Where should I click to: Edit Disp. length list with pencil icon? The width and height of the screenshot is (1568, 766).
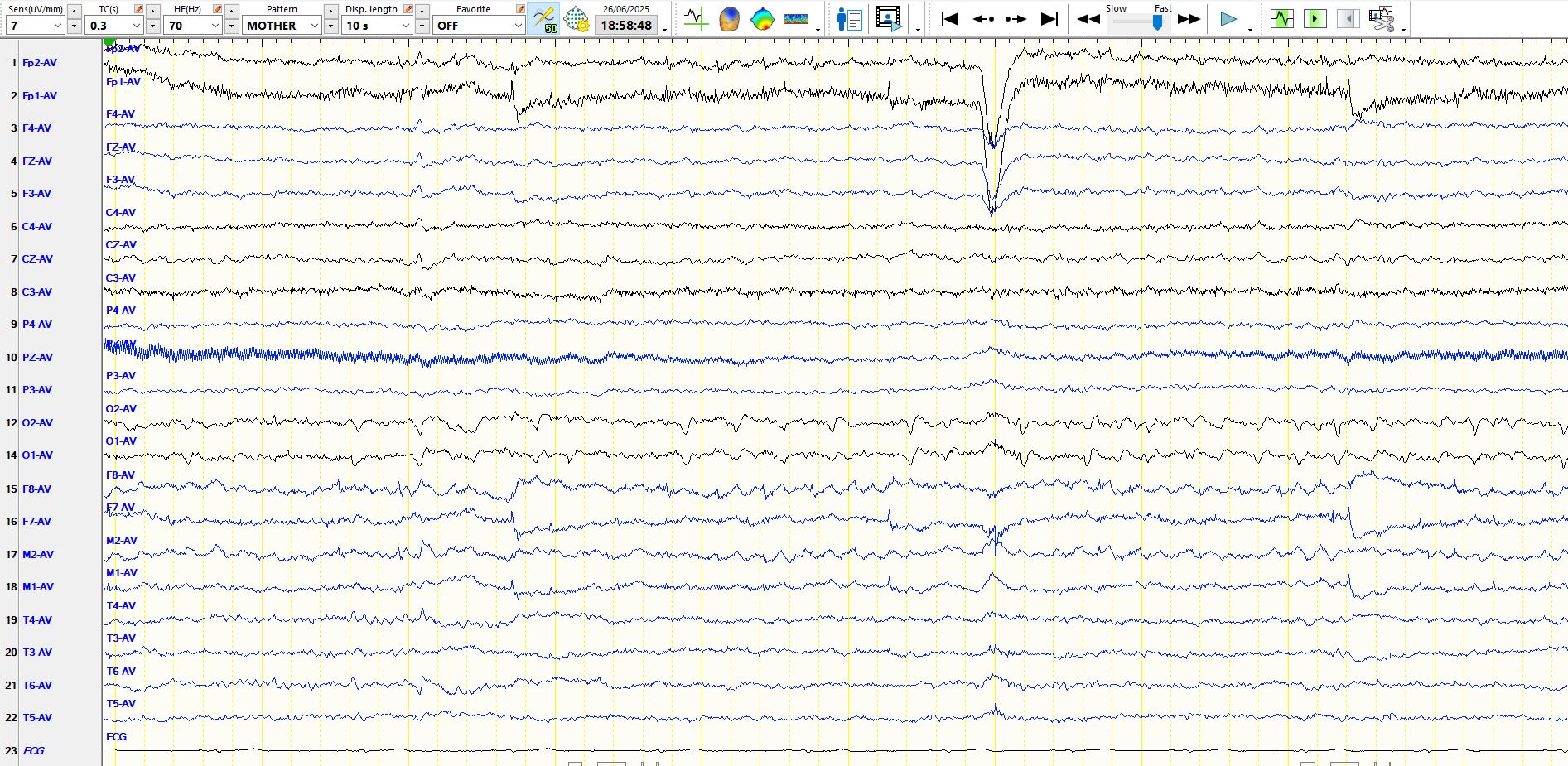coord(408,9)
